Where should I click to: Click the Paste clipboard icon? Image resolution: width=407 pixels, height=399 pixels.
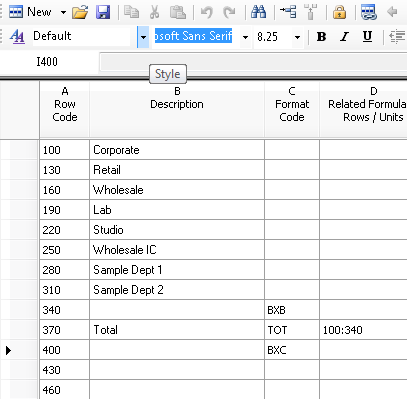[x=178, y=12]
